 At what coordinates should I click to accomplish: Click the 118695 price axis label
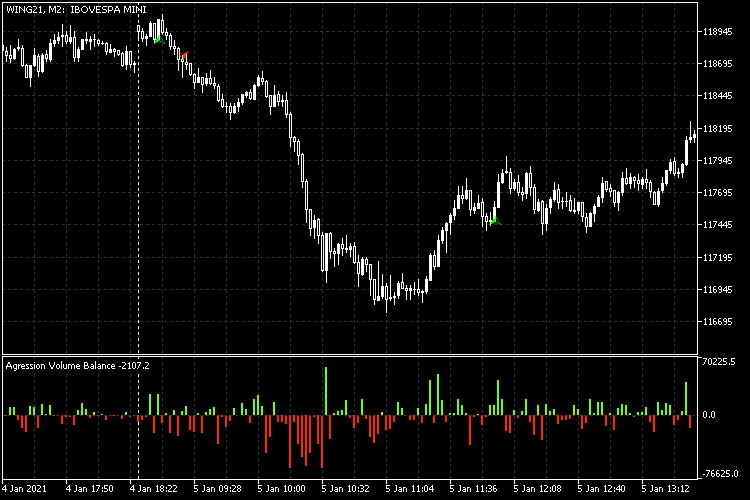(717, 64)
